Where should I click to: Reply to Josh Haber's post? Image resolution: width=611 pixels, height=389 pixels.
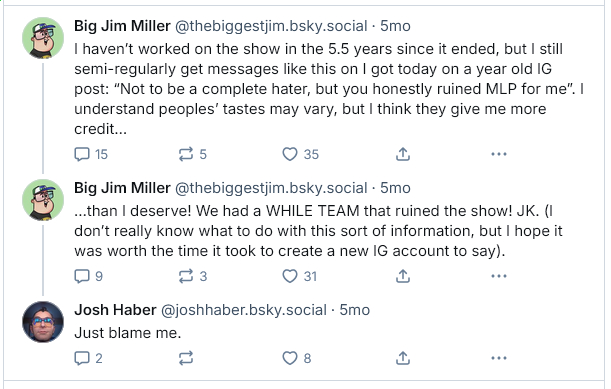pos(88,358)
